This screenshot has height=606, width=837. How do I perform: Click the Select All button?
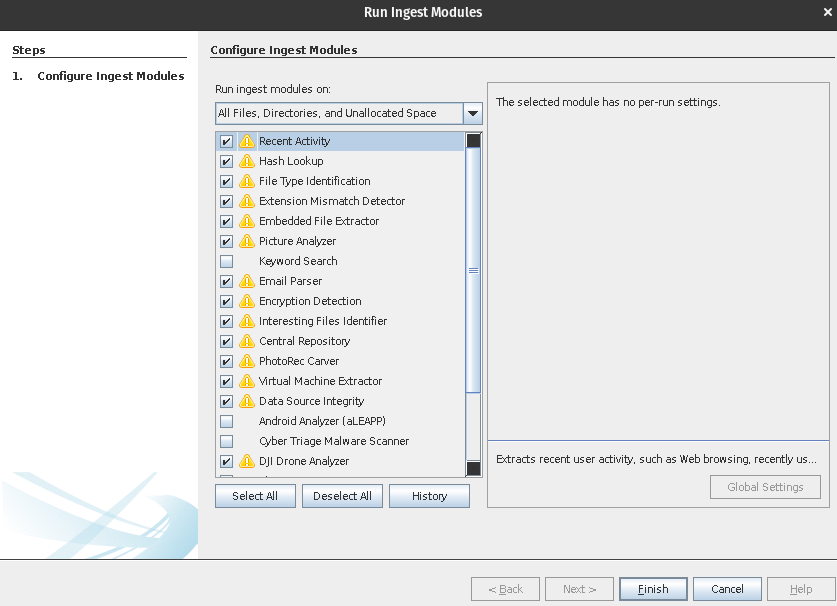(255, 496)
